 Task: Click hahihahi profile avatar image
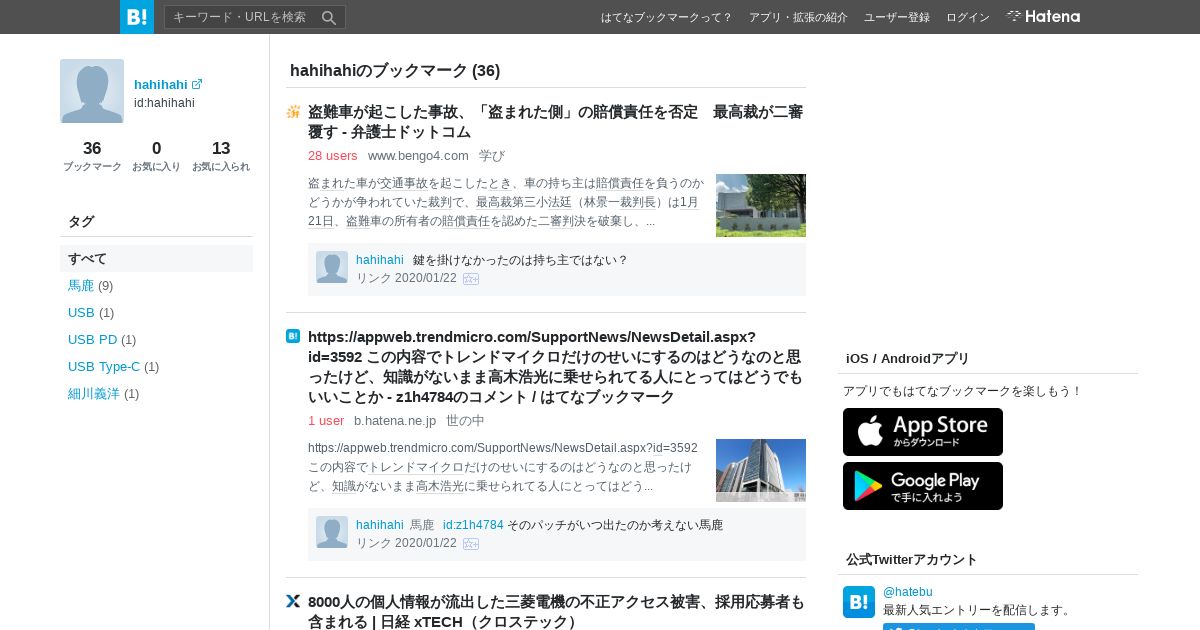(92, 91)
